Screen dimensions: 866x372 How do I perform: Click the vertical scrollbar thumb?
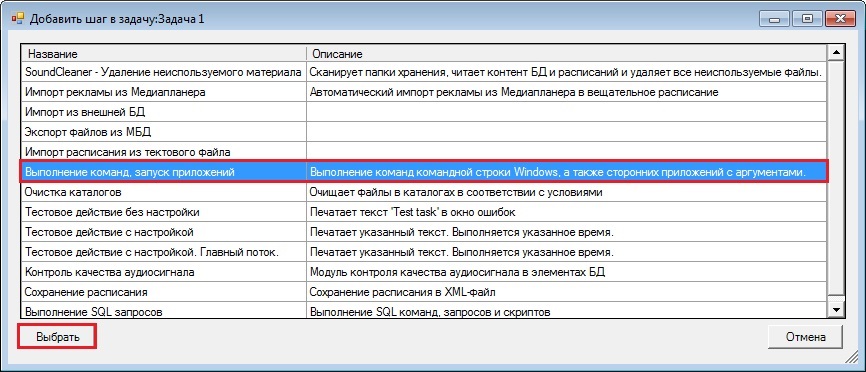(836, 178)
